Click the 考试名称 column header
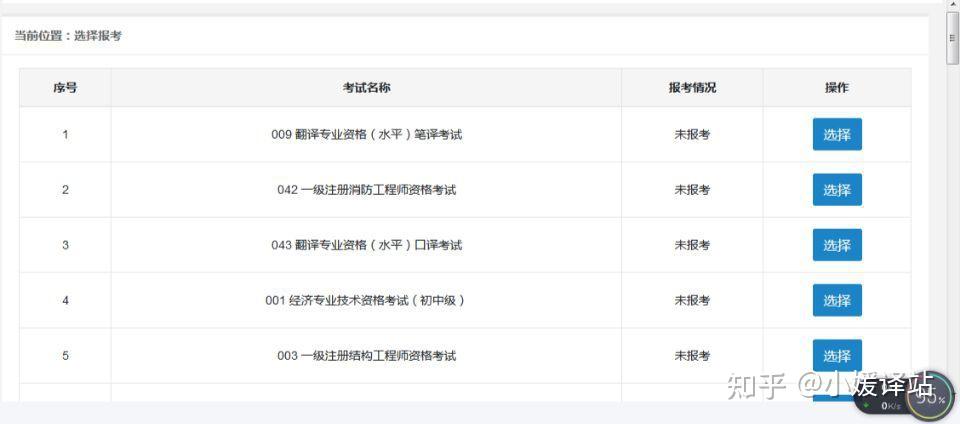Viewport: 960px width, 424px height. coord(366,88)
